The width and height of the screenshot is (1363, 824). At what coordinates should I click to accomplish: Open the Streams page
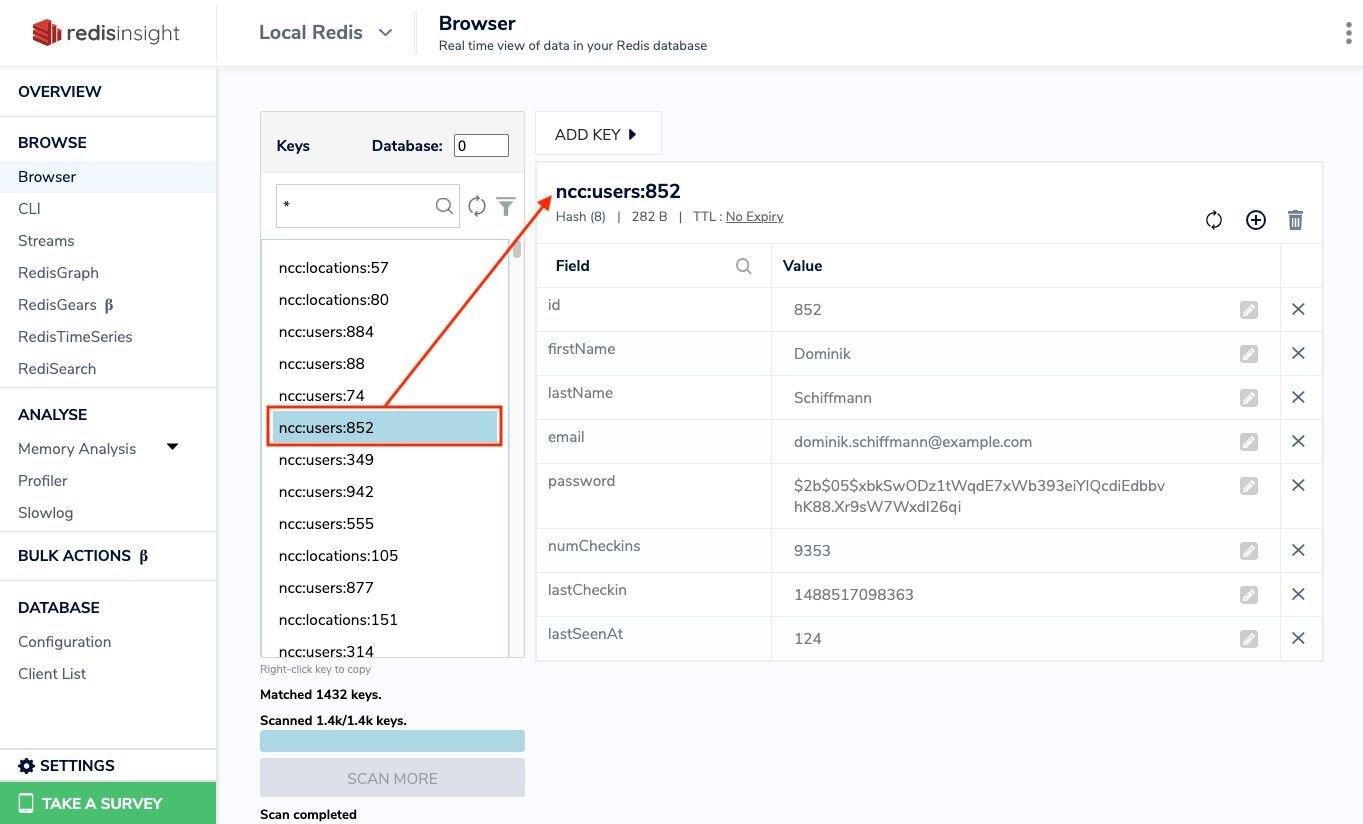tap(46, 241)
